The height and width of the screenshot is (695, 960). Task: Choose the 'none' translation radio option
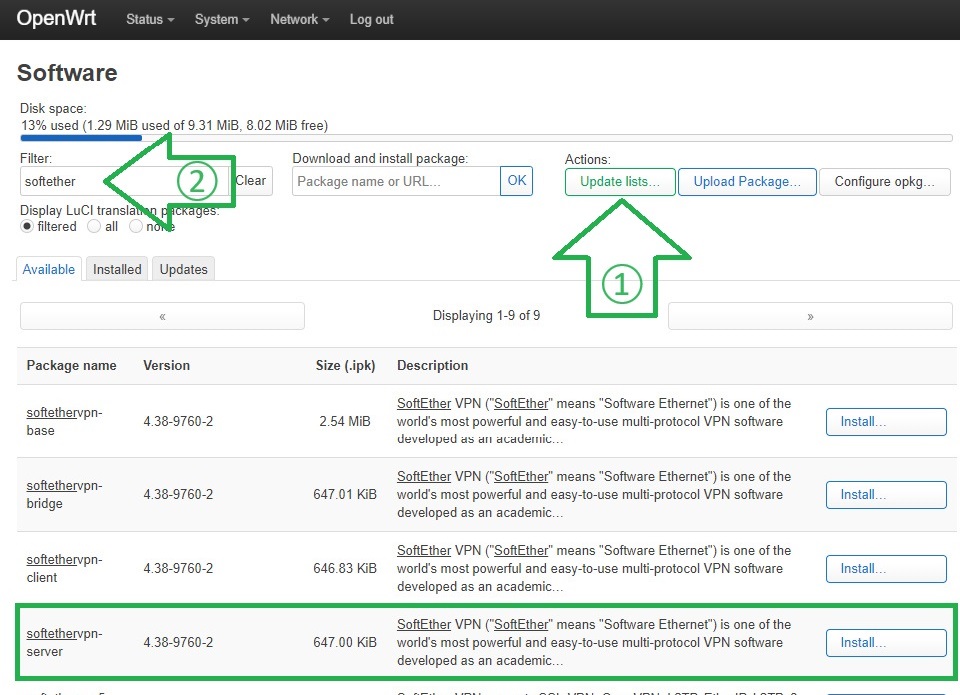pyautogui.click(x=135, y=226)
